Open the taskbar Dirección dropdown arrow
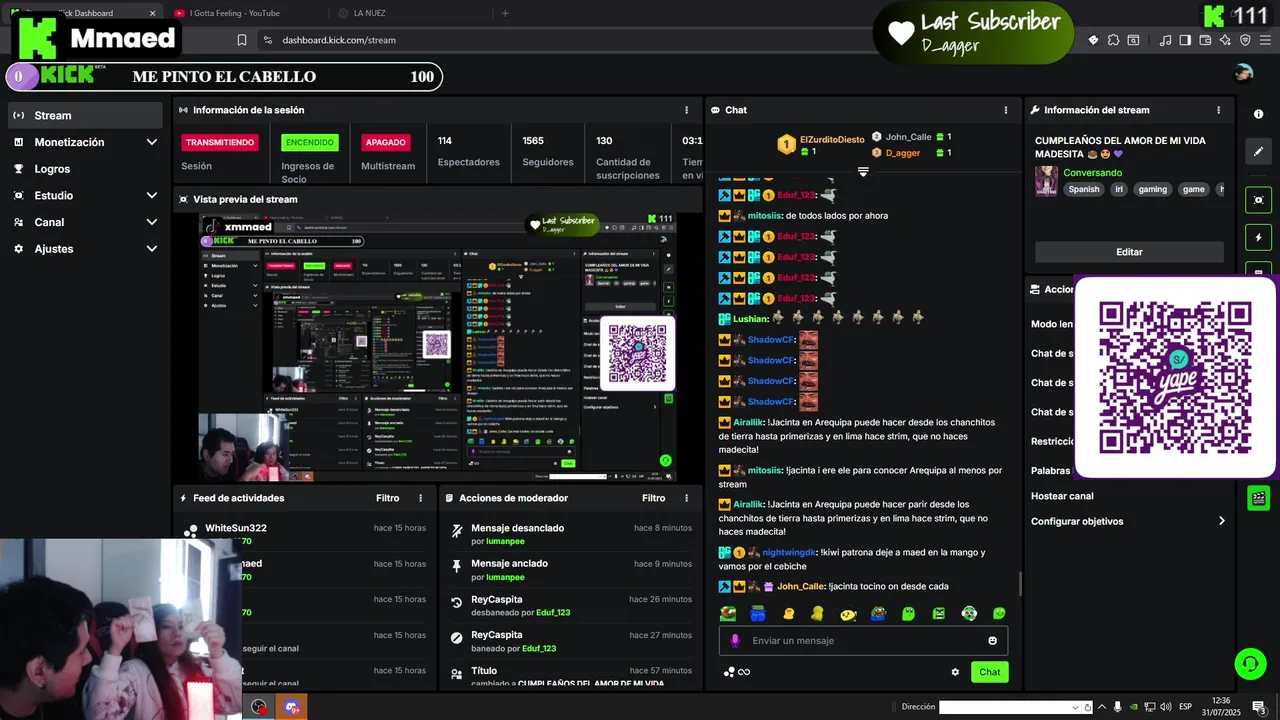 click(1074, 707)
